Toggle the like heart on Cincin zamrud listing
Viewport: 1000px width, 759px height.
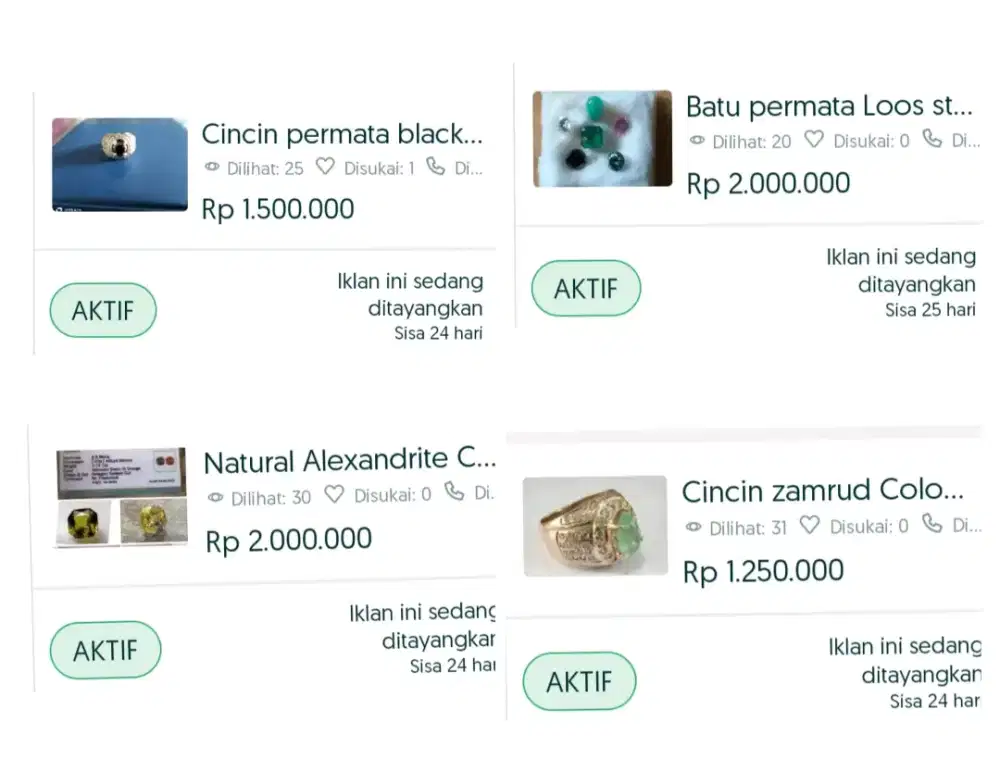(811, 526)
